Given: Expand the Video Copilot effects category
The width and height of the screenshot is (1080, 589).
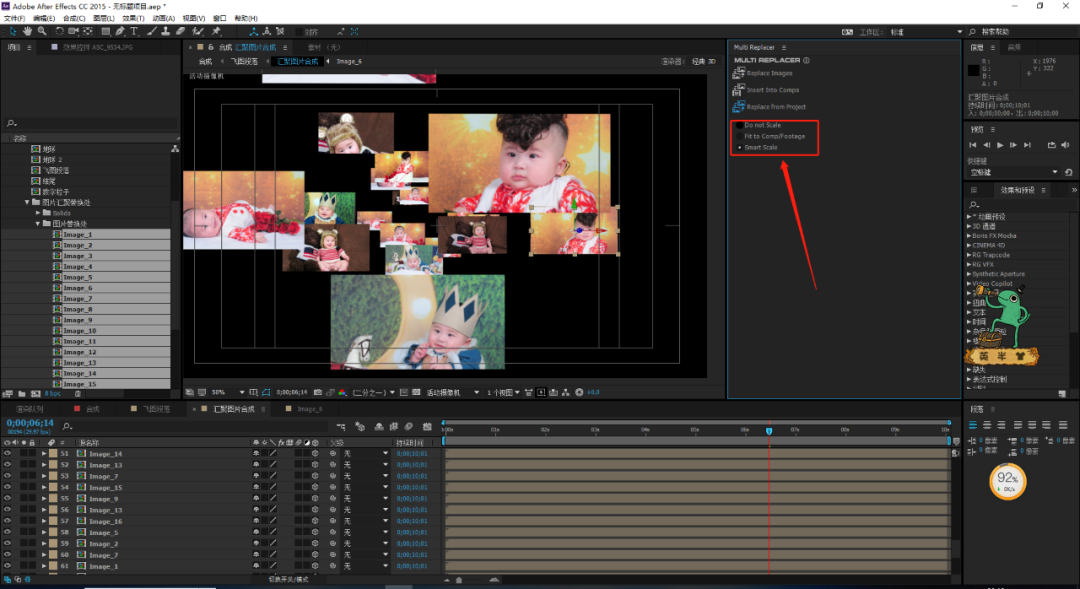Looking at the screenshot, I should click(969, 283).
